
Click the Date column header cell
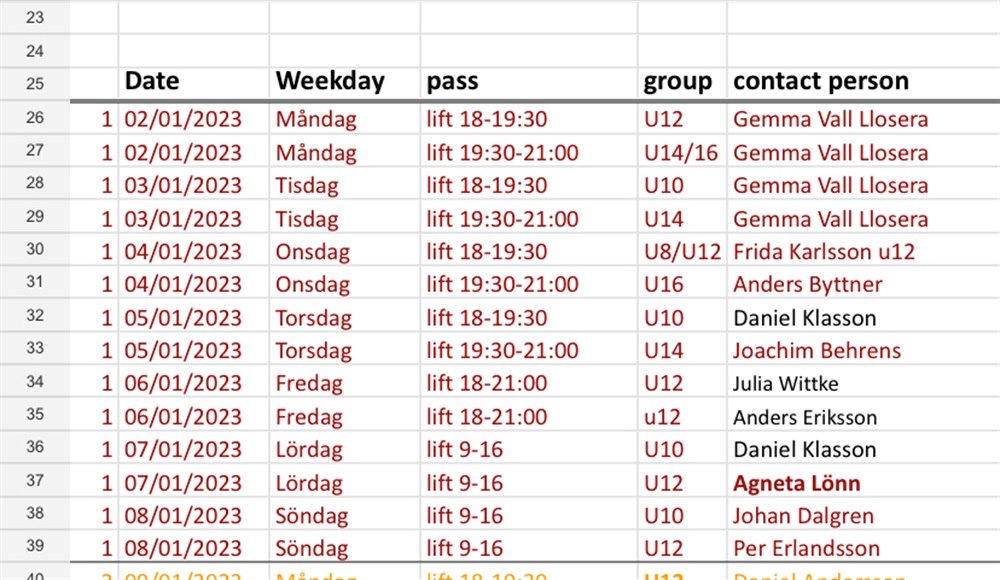click(193, 83)
